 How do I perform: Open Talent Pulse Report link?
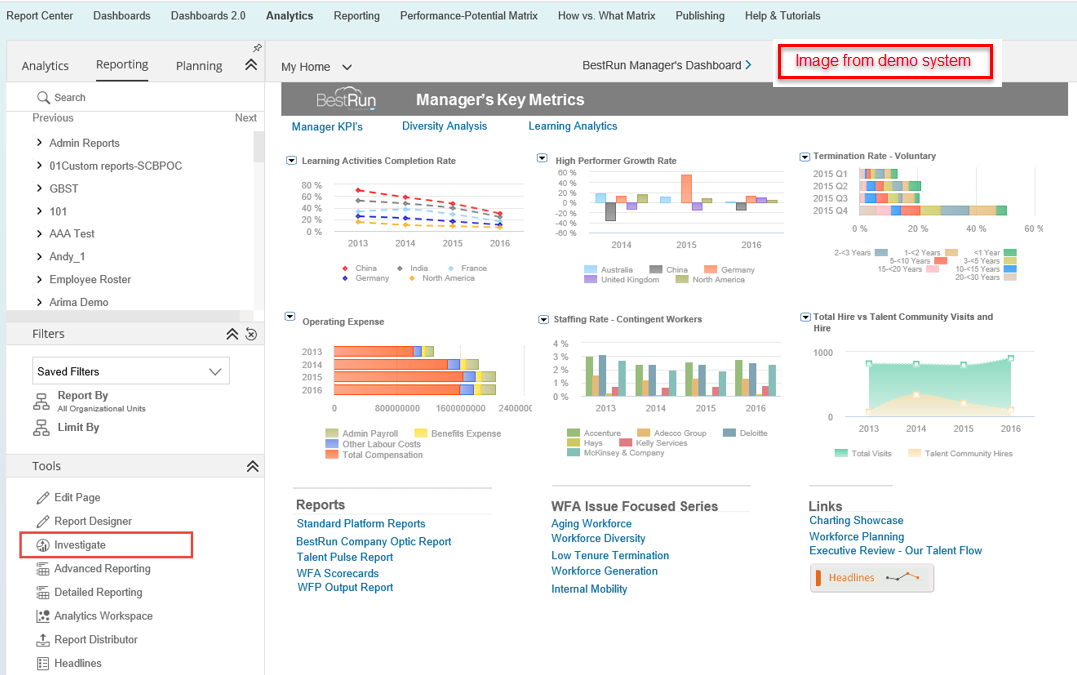tap(345, 558)
